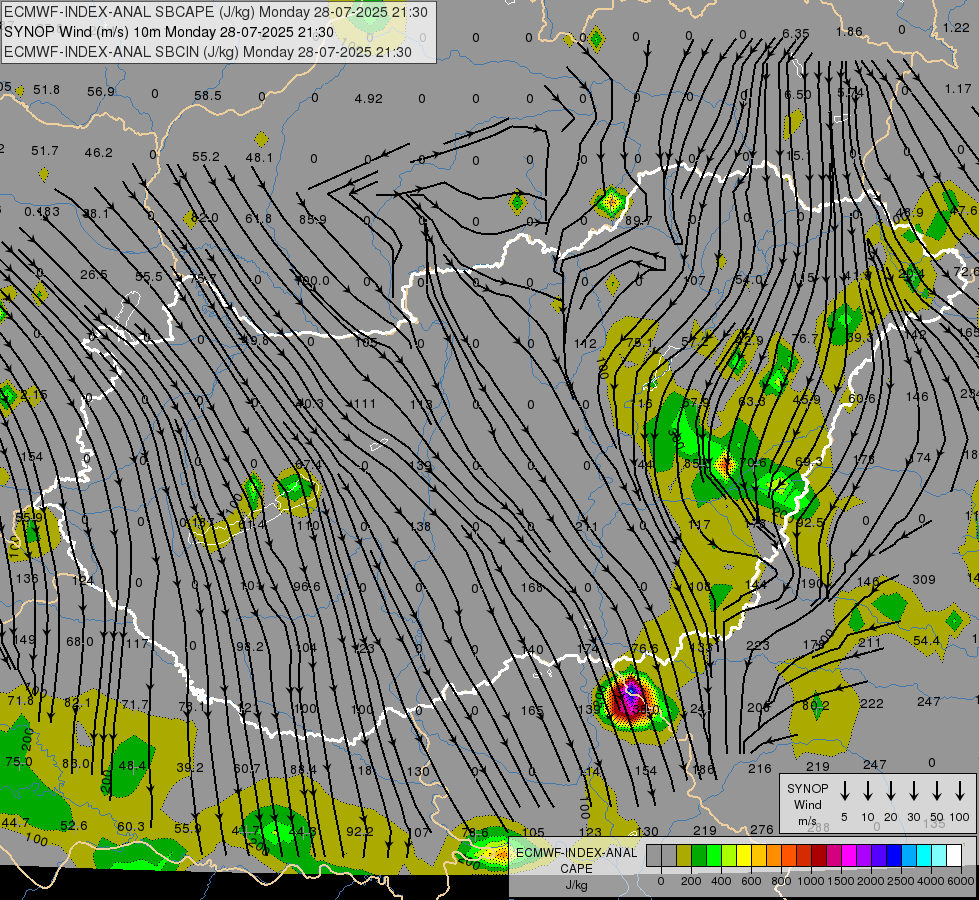This screenshot has height=900, width=979.
Task: Click the map value 89.7
Action: (638, 220)
